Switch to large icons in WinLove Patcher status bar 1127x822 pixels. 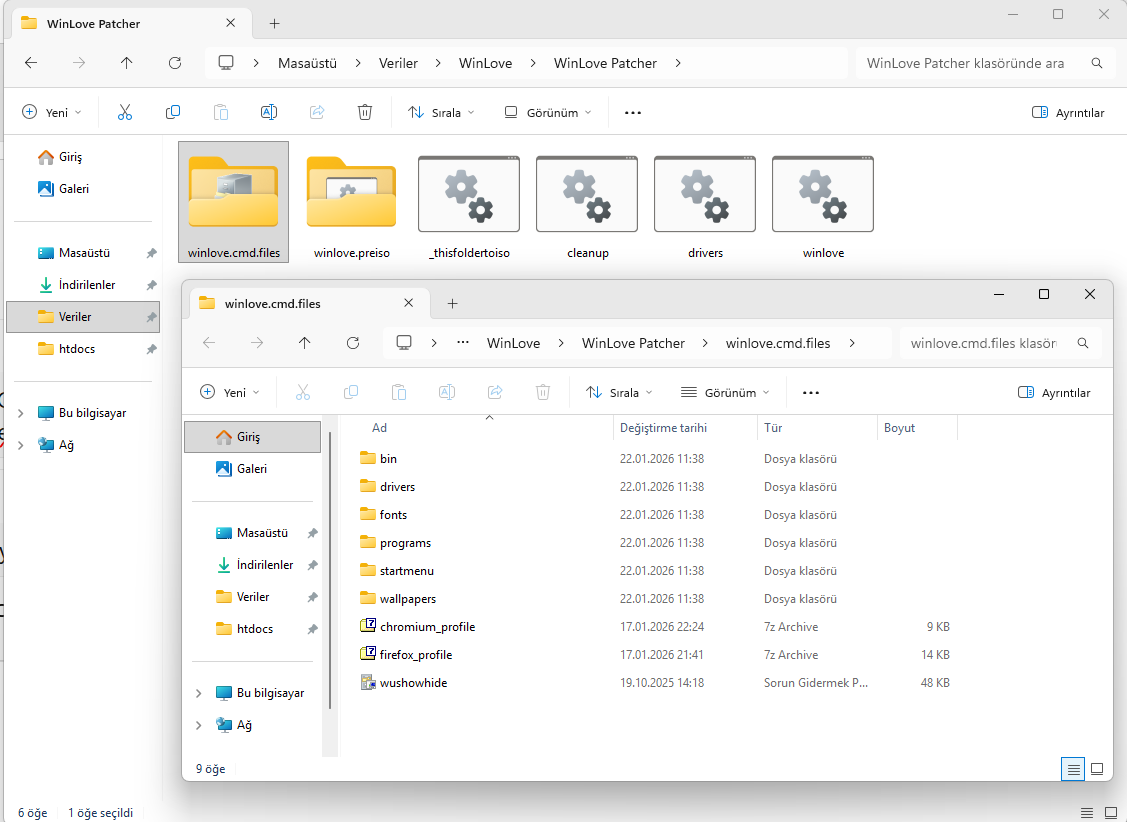[1110, 813]
